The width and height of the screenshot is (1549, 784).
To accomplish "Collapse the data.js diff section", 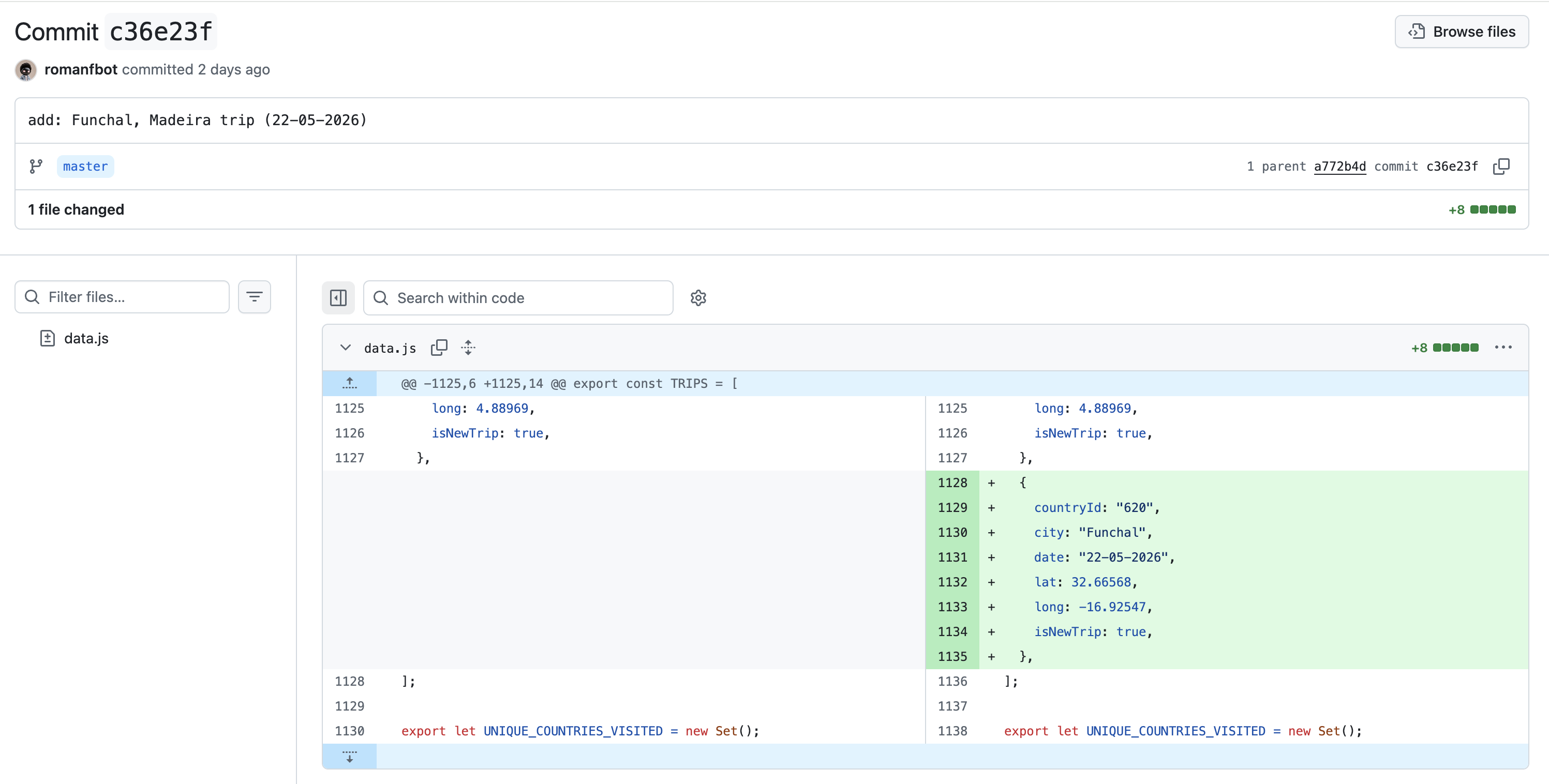I will pyautogui.click(x=345, y=348).
